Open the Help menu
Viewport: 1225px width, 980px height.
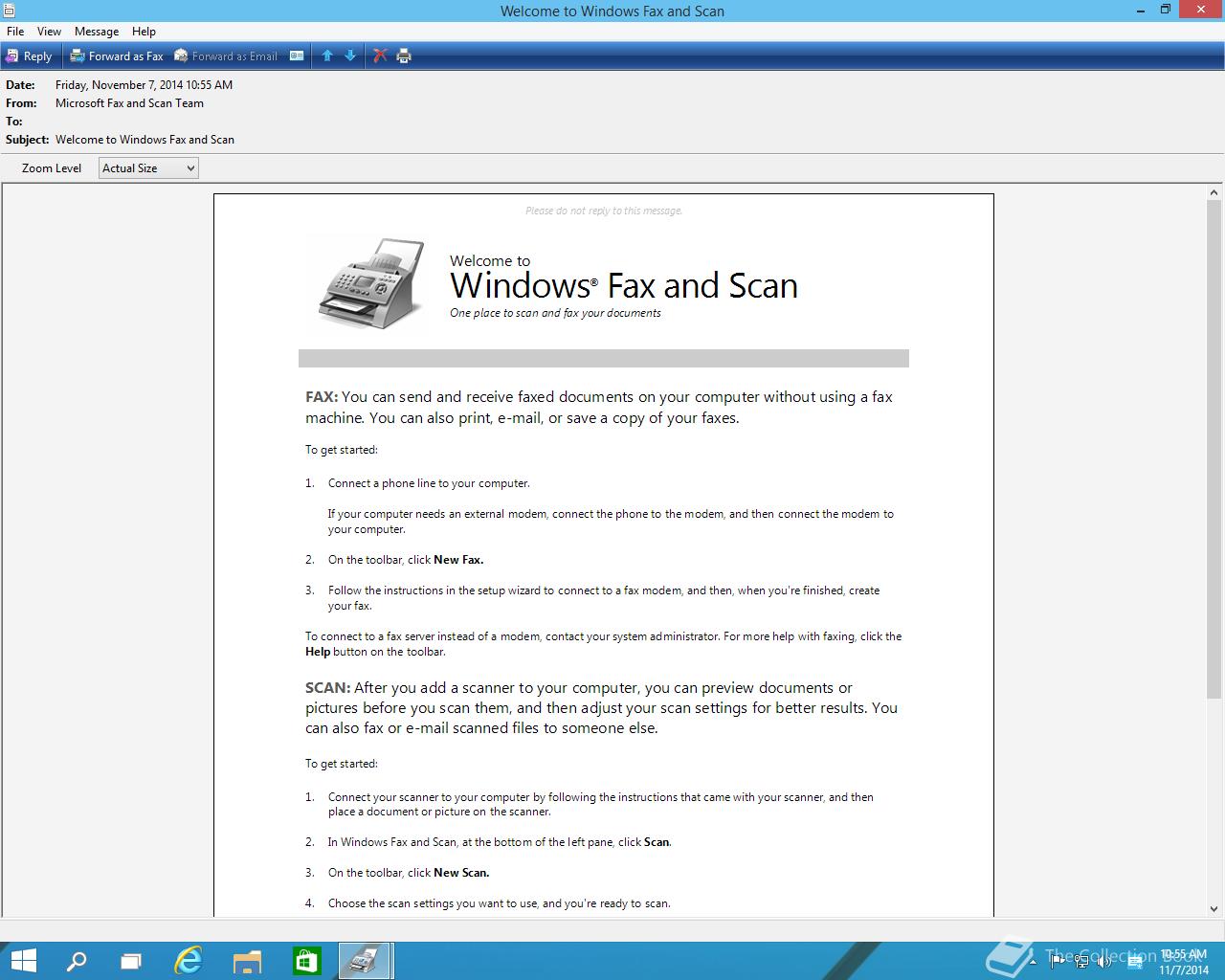[144, 32]
